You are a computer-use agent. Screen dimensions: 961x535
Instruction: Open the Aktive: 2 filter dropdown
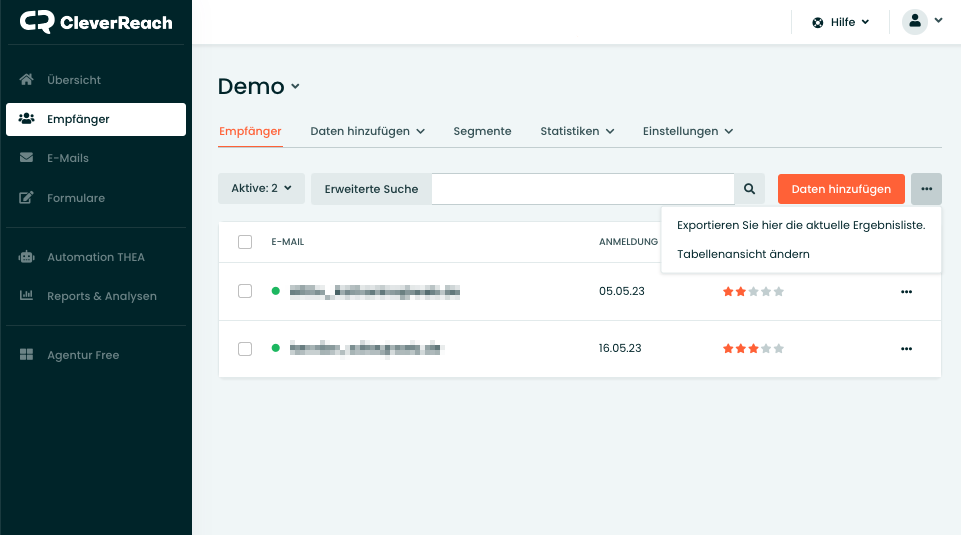(x=261, y=188)
